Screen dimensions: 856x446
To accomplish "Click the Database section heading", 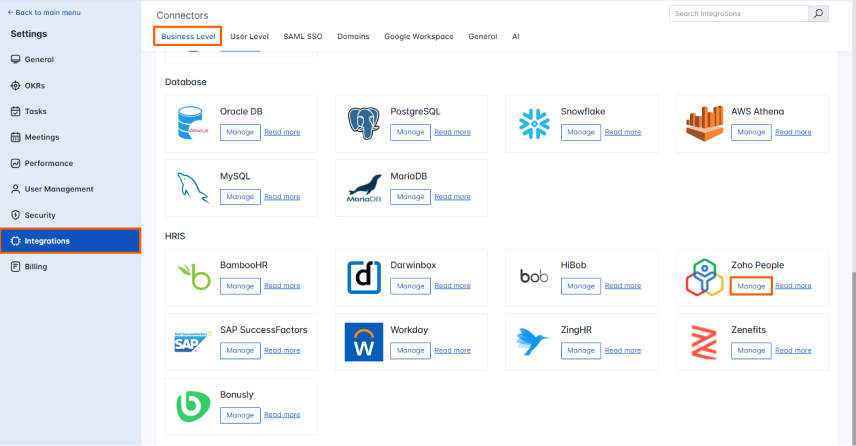I will tap(186, 82).
